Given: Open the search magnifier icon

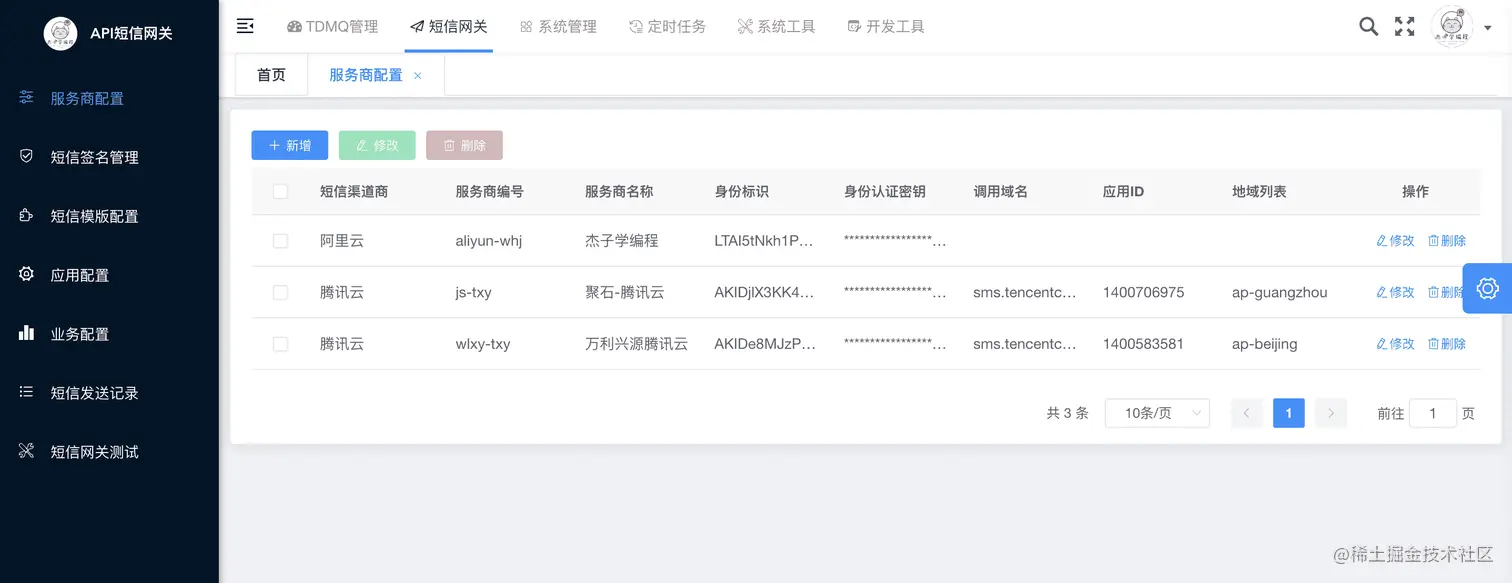Looking at the screenshot, I should coord(1368,26).
